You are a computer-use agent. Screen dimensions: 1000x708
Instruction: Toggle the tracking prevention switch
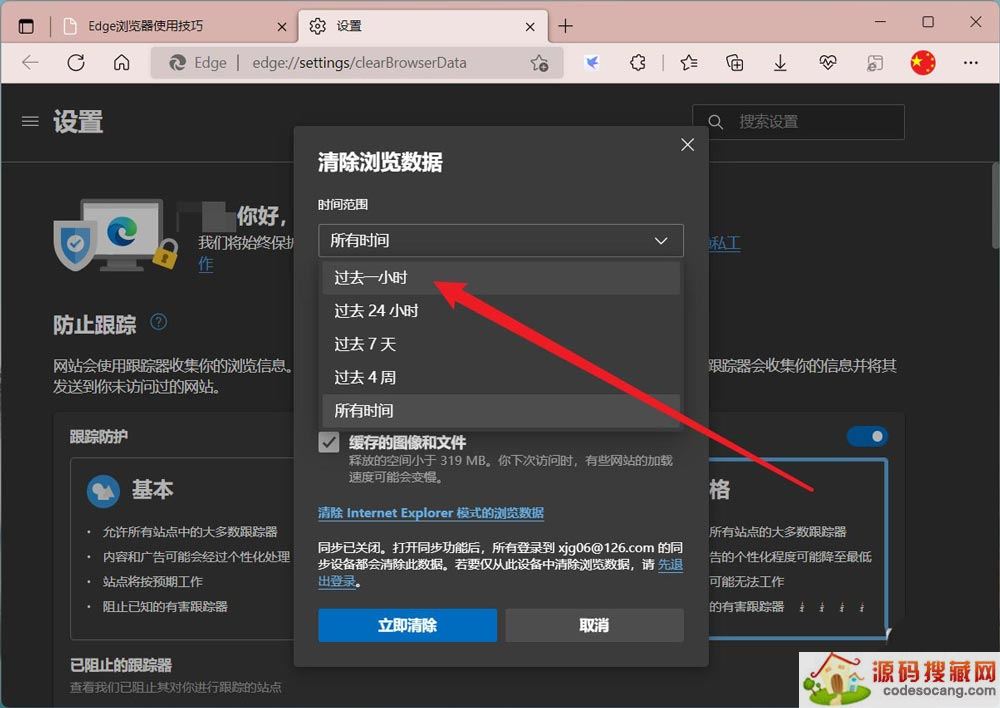[867, 436]
